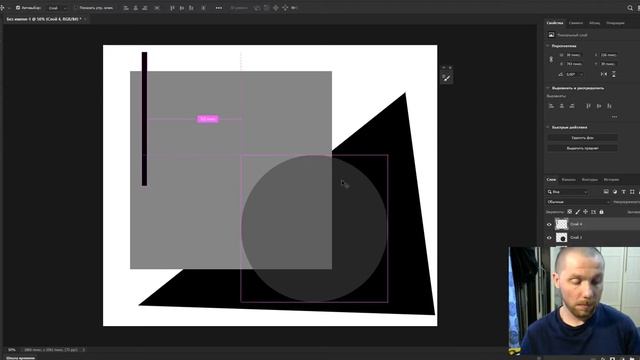The height and width of the screenshot is (360, 640).
Task: Click the X position field in Properties
Action: coord(608,55)
